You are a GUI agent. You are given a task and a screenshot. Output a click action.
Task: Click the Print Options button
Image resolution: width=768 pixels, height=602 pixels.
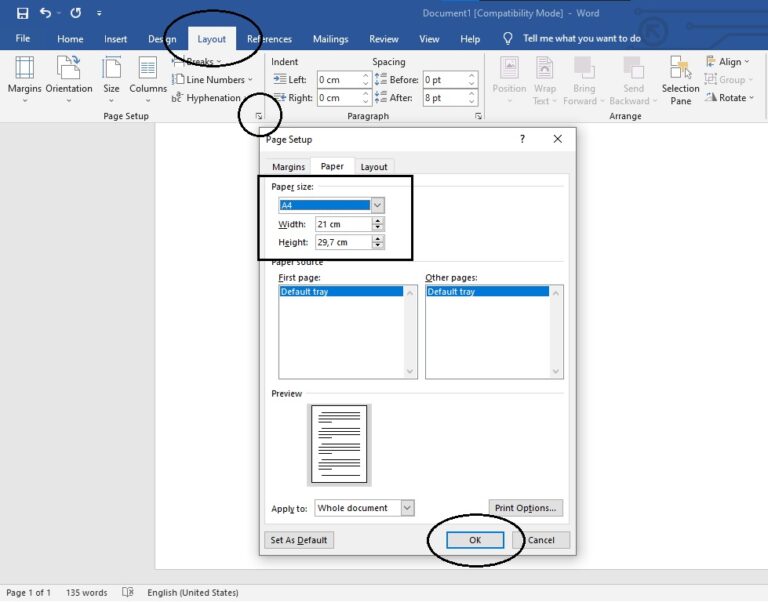526,508
